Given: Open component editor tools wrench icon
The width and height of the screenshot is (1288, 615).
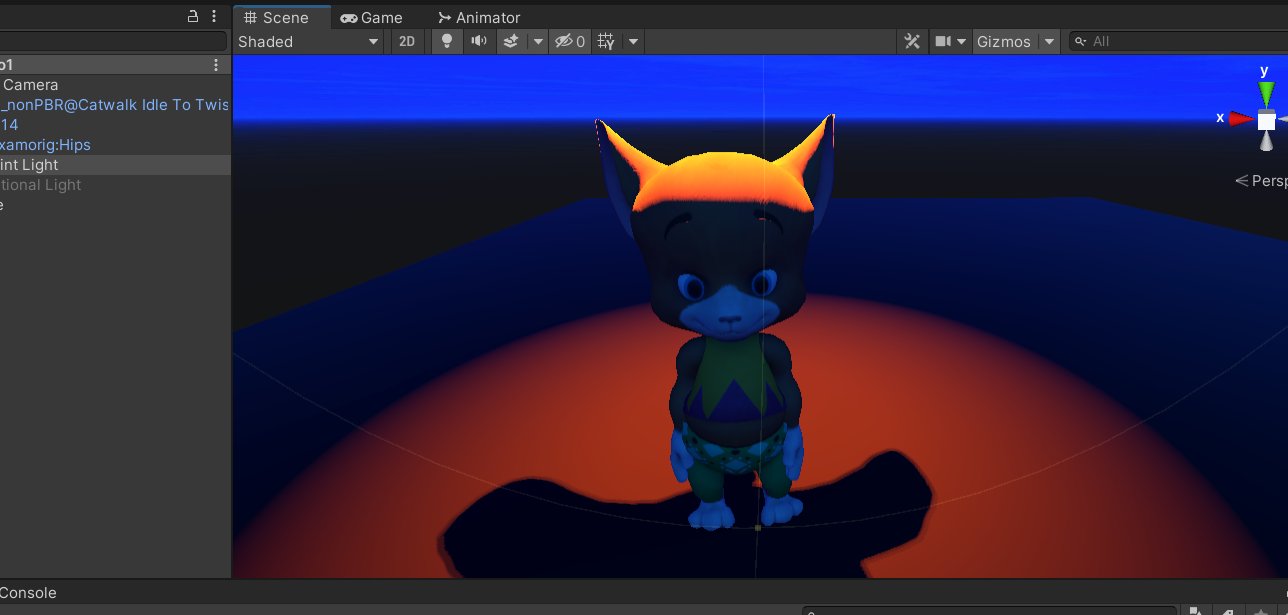Looking at the screenshot, I should point(912,41).
